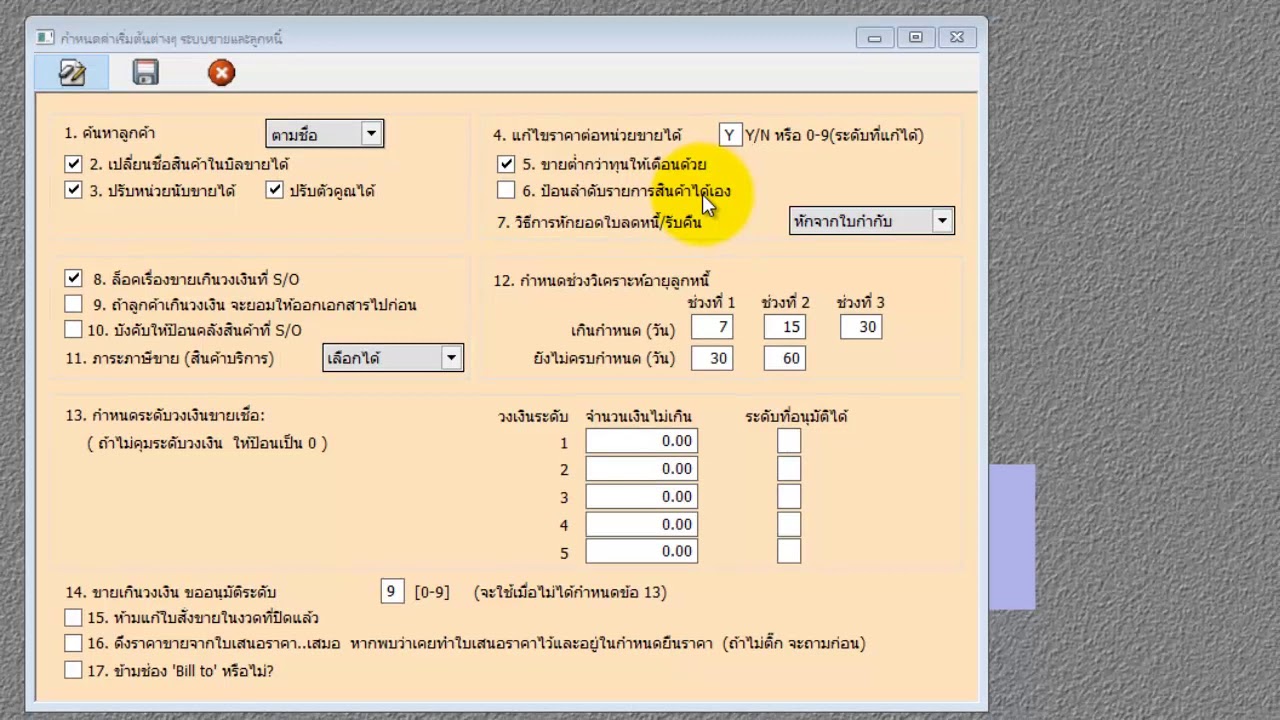Image resolution: width=1280 pixels, height=720 pixels.
Task: Click the label 14. ขายเกินวงเงิน ขออนุมัติระดับ
Action: 170,592
